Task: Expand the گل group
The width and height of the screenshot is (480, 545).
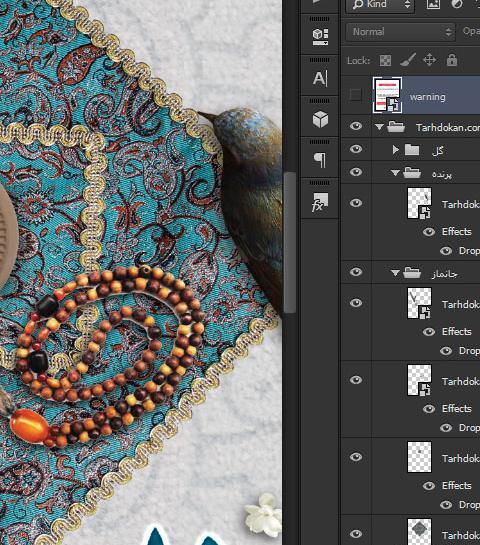Action: pyautogui.click(x=396, y=150)
